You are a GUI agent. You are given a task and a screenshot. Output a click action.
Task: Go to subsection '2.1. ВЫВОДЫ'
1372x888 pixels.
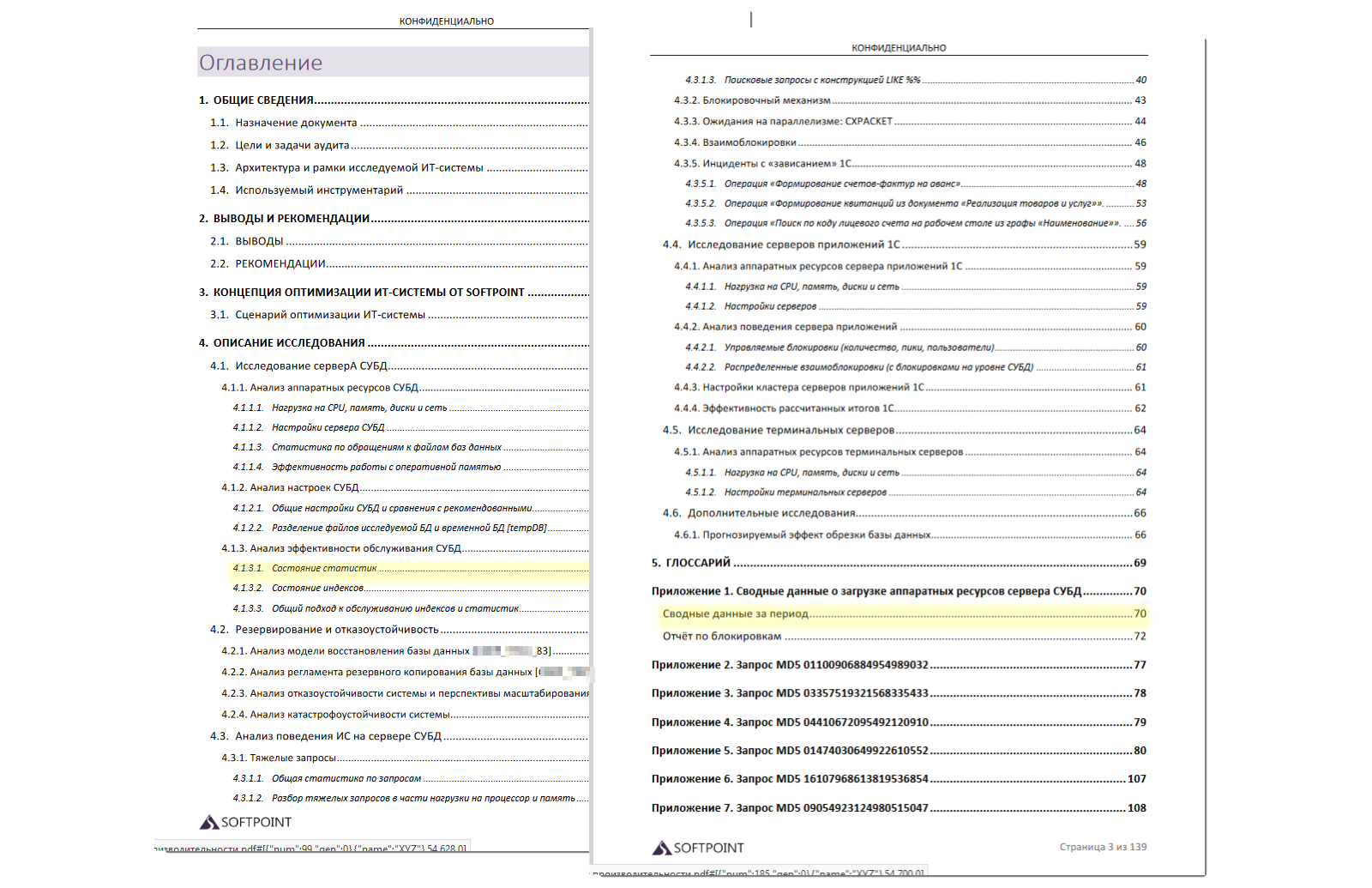coord(400,241)
